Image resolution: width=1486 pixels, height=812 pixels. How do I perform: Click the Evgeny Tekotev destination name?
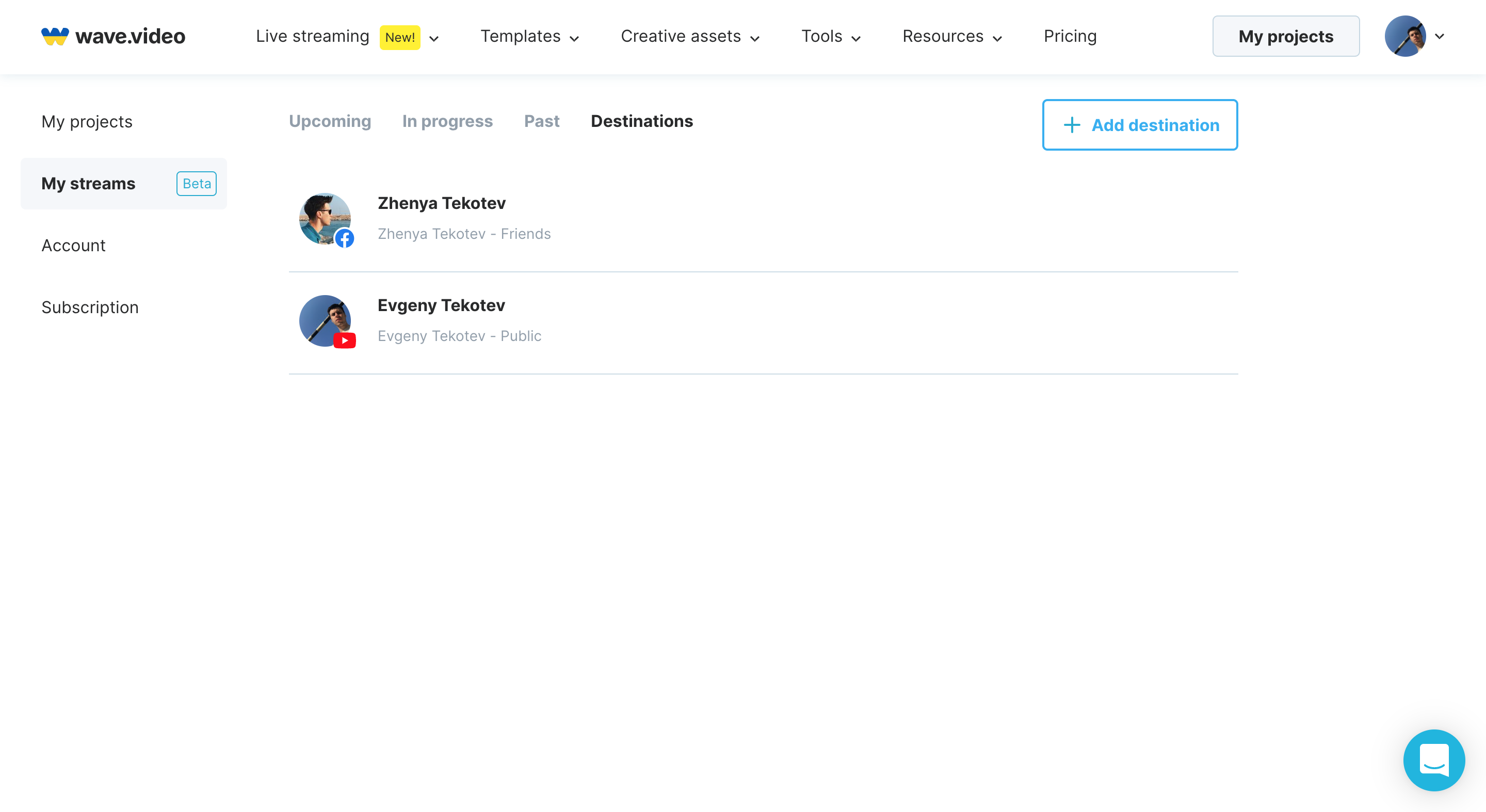441,305
